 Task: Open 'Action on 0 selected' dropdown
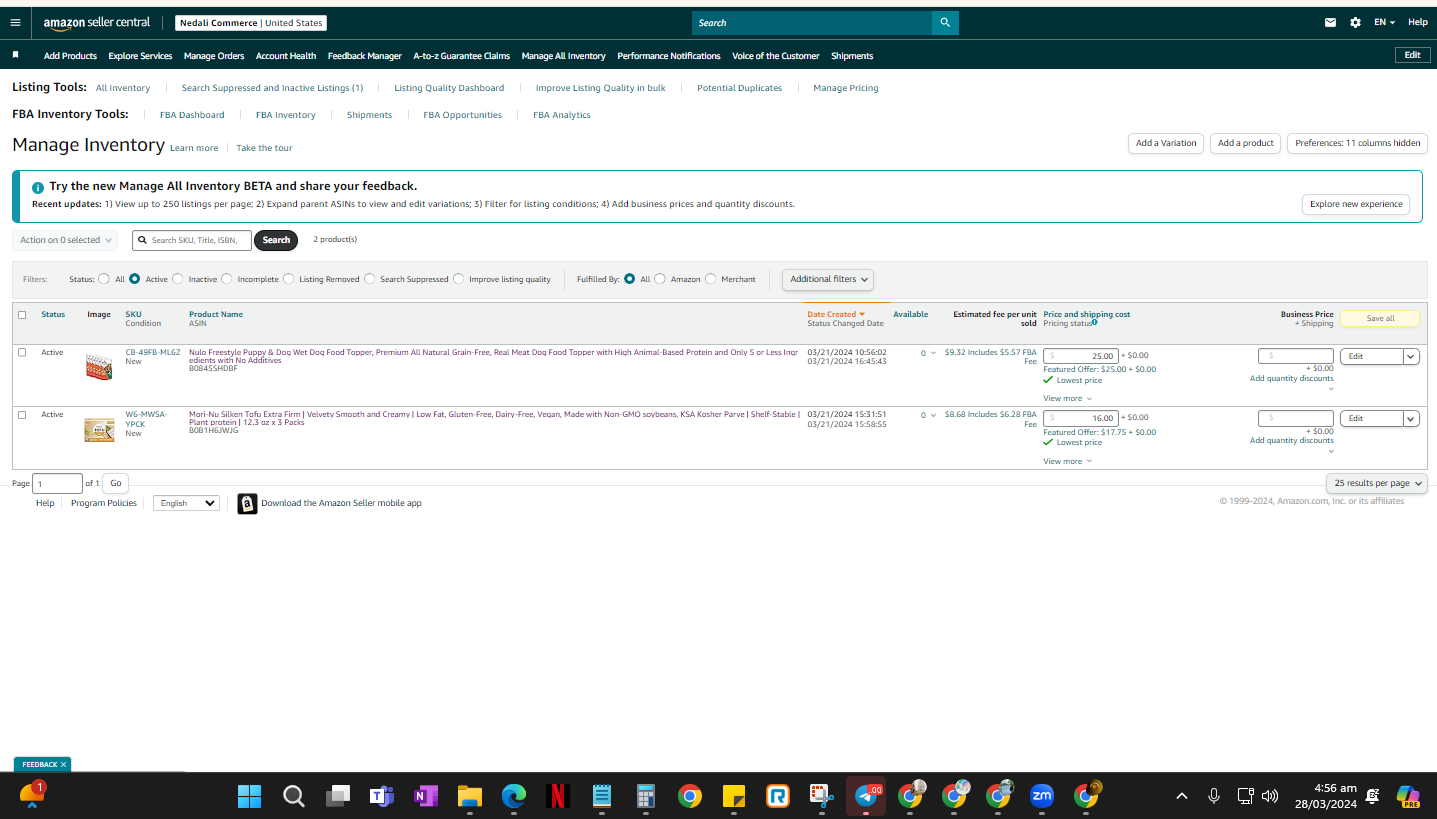coord(65,240)
